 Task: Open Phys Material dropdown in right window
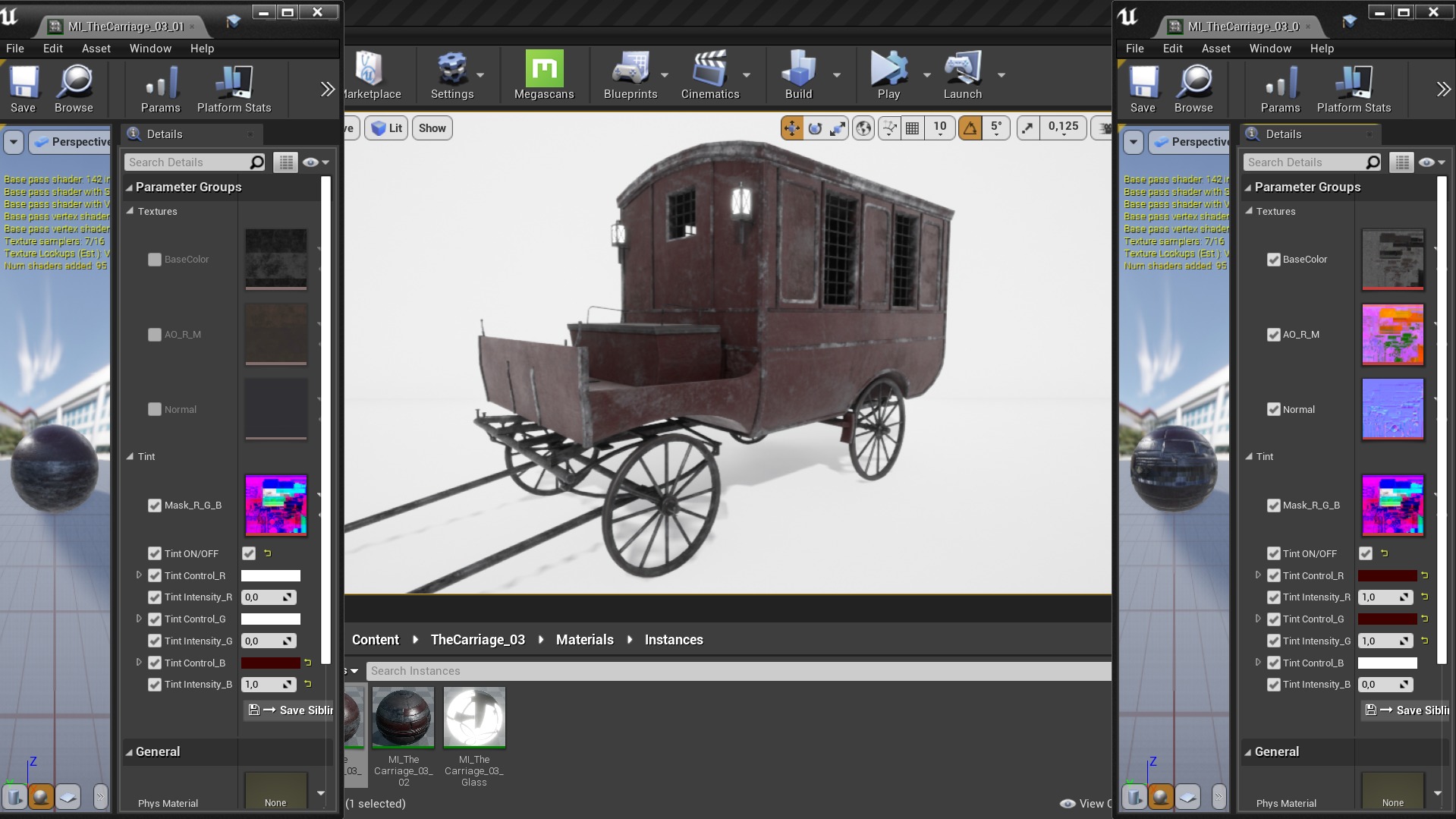click(1438, 793)
